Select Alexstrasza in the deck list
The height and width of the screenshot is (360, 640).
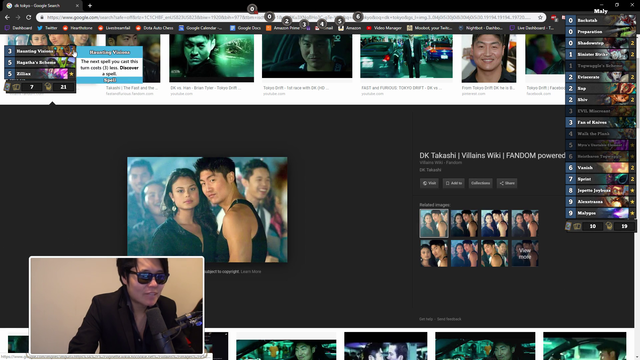tap(600, 202)
